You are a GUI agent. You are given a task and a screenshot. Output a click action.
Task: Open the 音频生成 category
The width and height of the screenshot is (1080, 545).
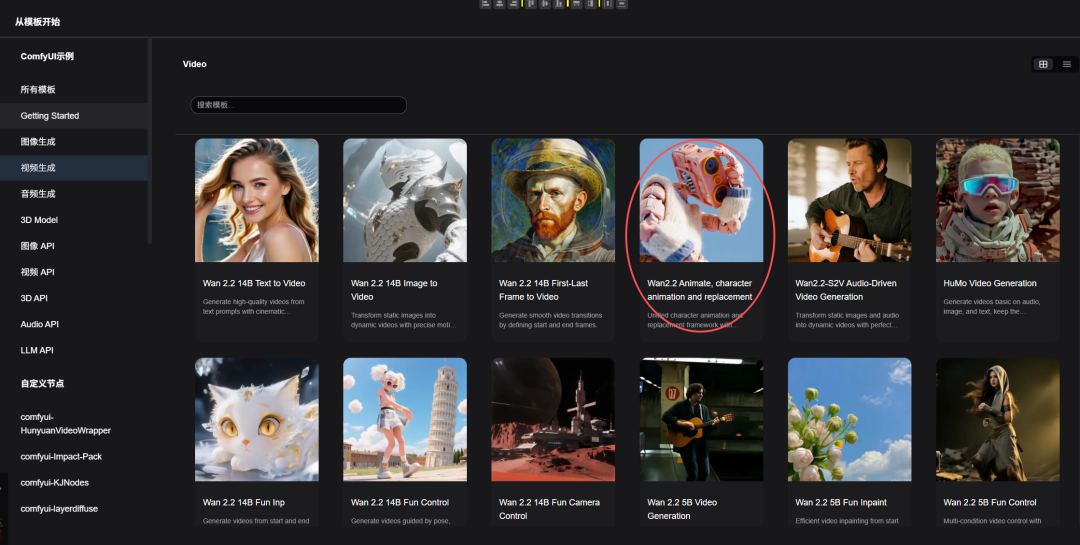coord(74,194)
